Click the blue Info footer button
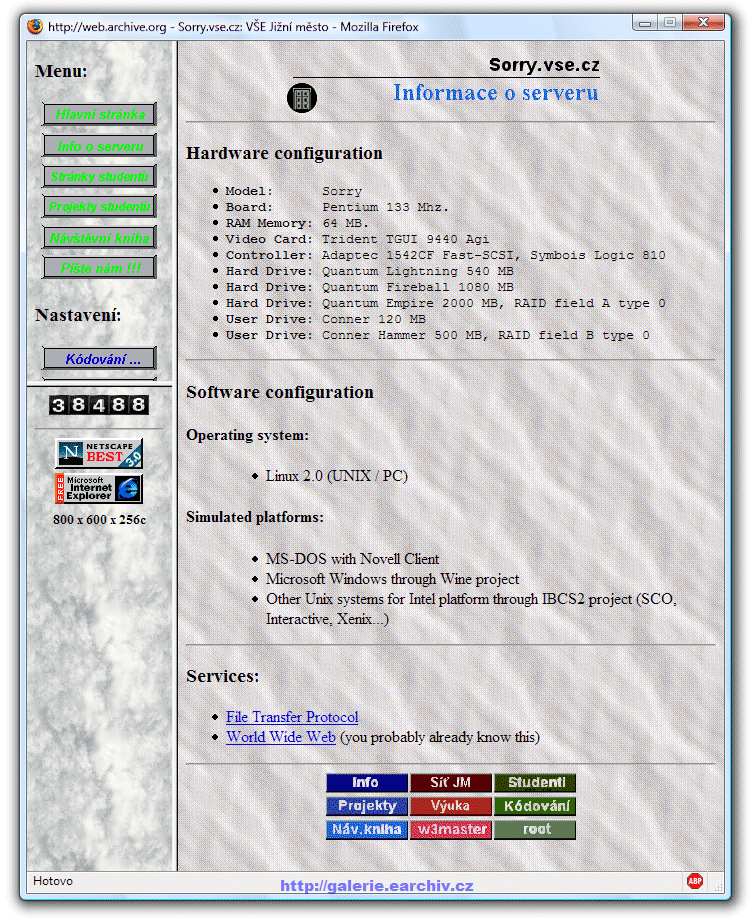Image resolution: width=754 pixels, height=924 pixels. [x=366, y=783]
